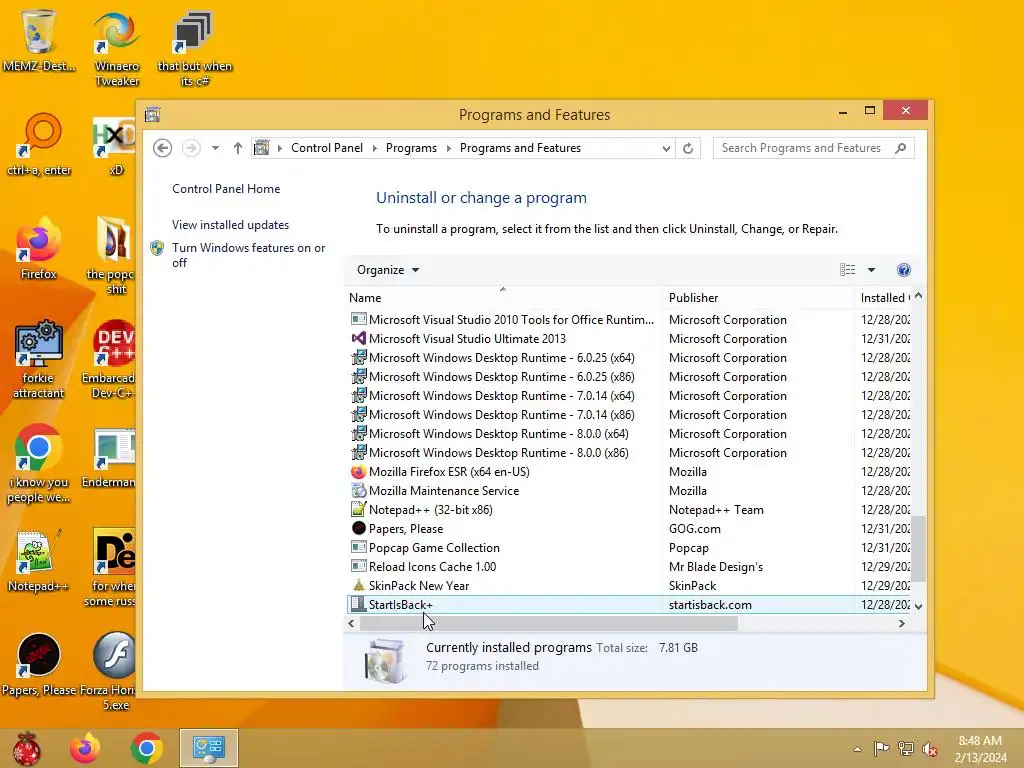Select Notepad++ (32-bit x86) row

[x=628, y=509]
